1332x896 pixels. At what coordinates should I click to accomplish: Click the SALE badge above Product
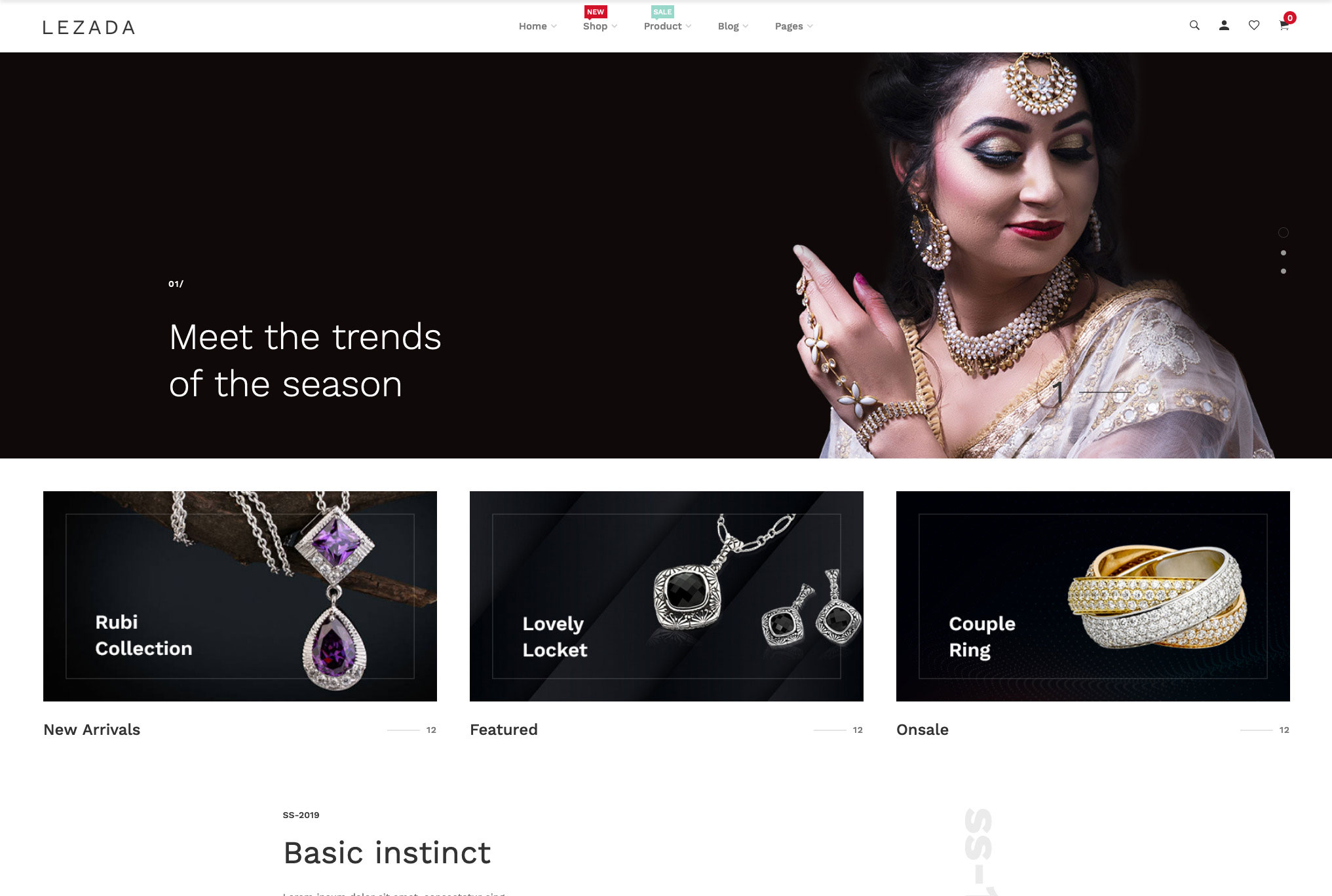[x=662, y=12]
